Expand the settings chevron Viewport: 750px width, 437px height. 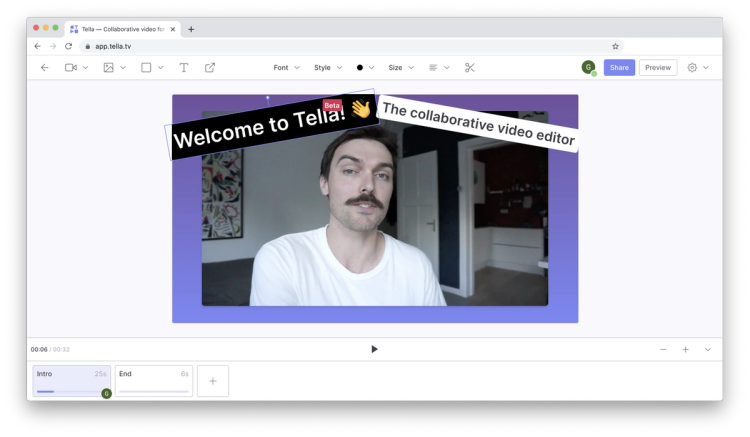[x=706, y=68]
